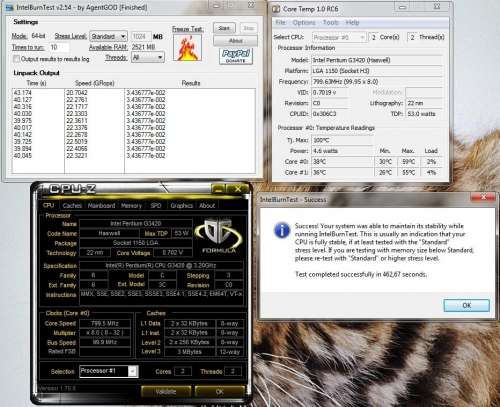Image resolution: width=500 pixels, height=407 pixels.
Task: Click OK in the Success dialog
Action: click(x=466, y=305)
